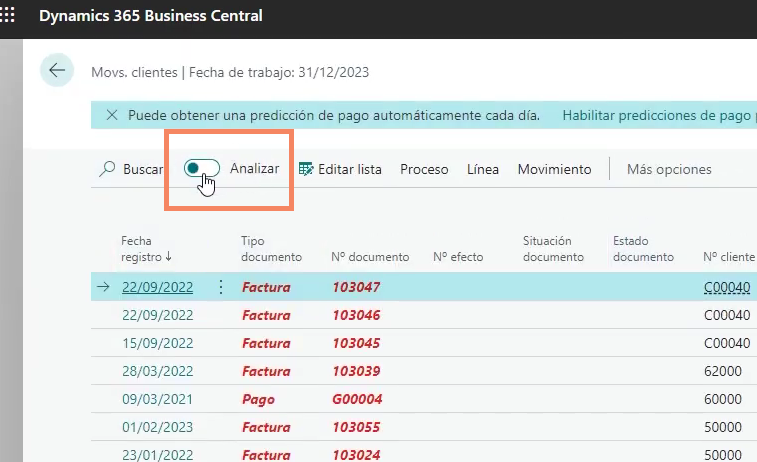
Task: Click Dynamics 365 Business Central title
Action: [x=150, y=15]
